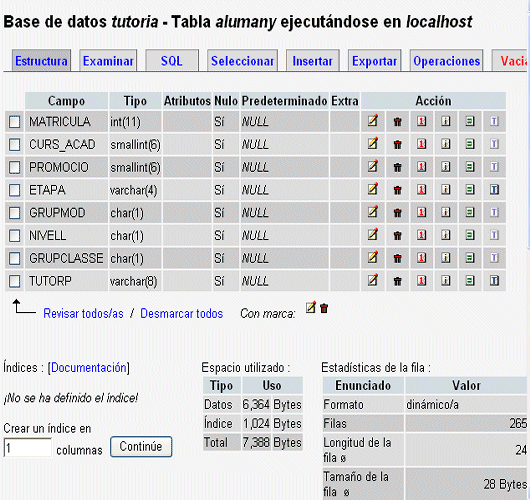530x500 pixels.
Task: Click the 7,388 Bytes total value
Action: [272, 443]
